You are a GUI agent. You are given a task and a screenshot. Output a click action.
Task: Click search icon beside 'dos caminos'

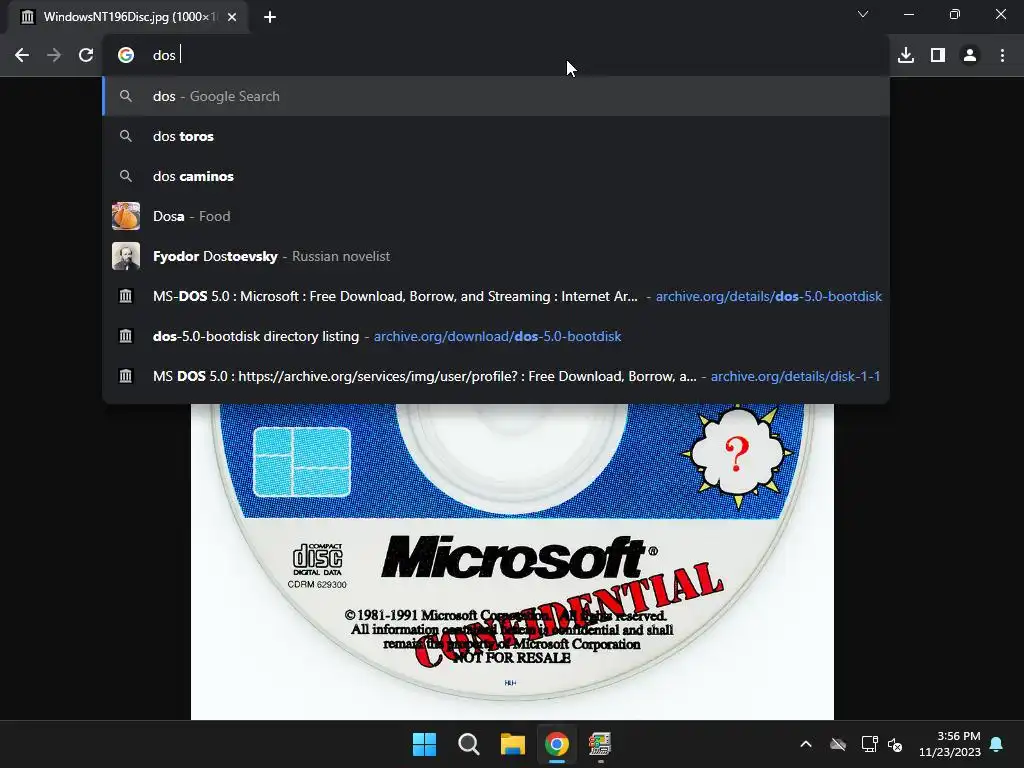[x=126, y=176]
